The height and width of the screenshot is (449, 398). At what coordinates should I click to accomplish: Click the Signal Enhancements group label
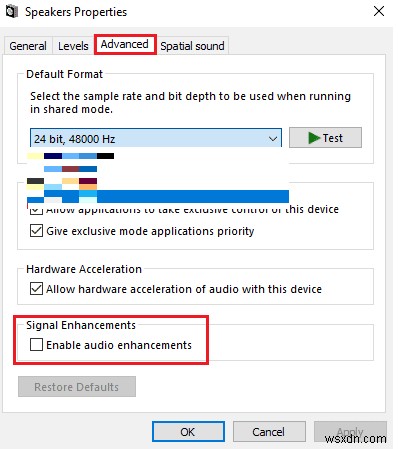click(81, 325)
